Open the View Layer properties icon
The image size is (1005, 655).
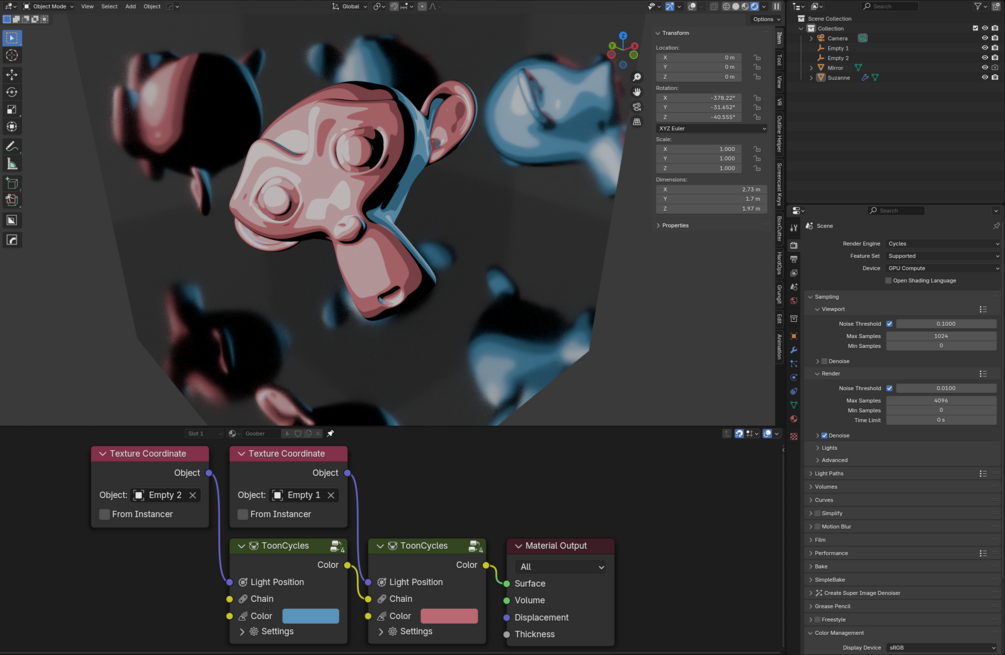pyautogui.click(x=794, y=273)
